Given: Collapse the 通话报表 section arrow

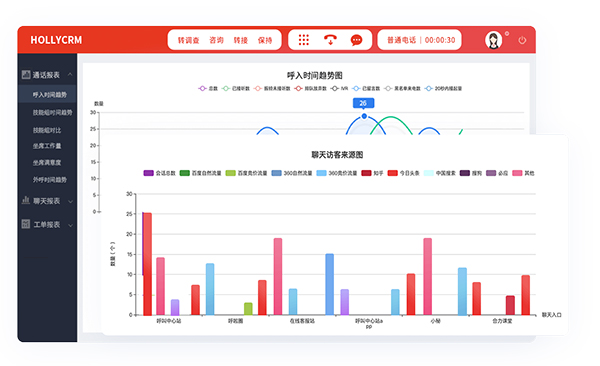Looking at the screenshot, I should (x=70, y=74).
